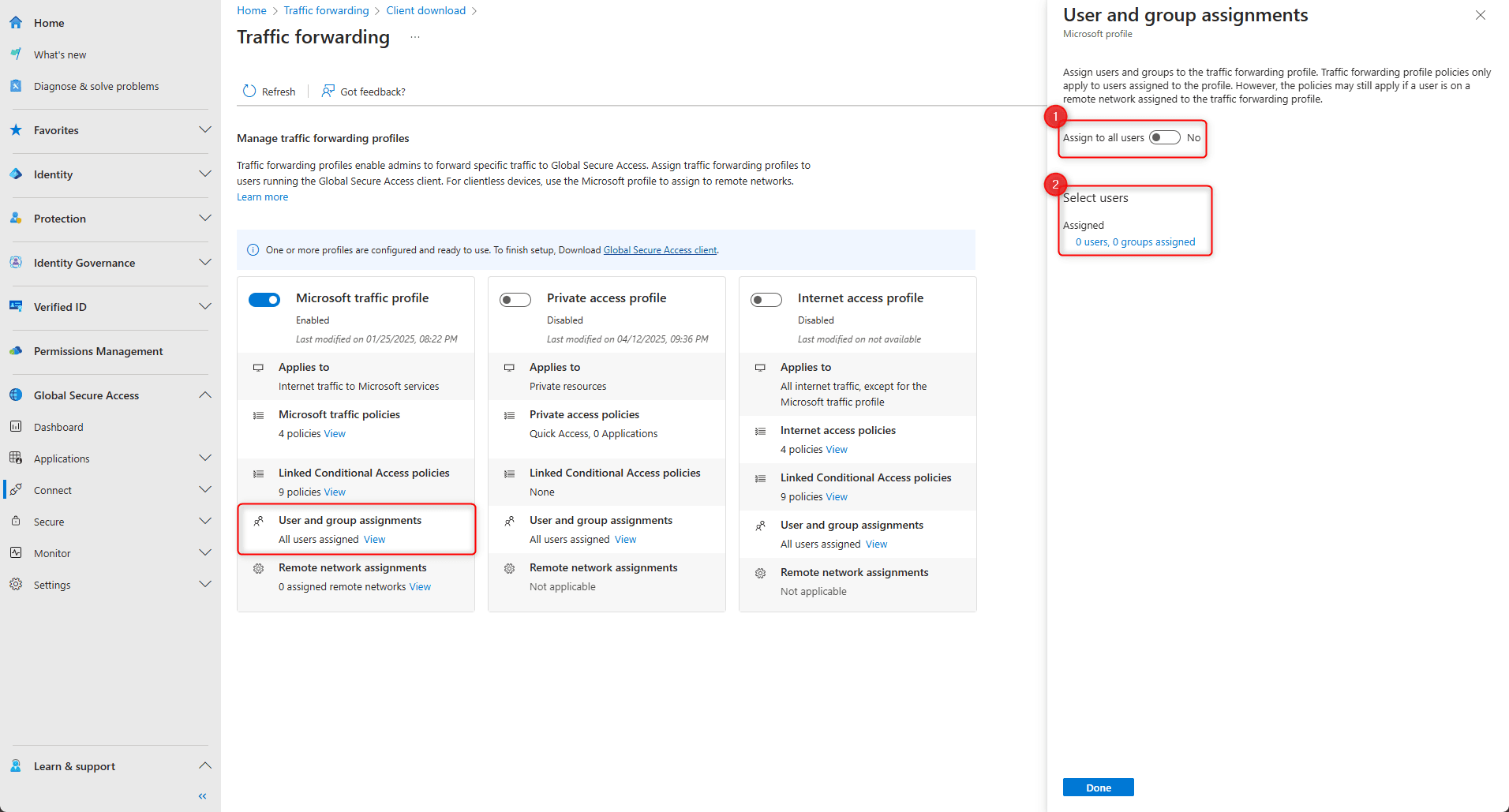
Task: Go to Traffic forwarding breadcrumb
Action: pos(326,10)
